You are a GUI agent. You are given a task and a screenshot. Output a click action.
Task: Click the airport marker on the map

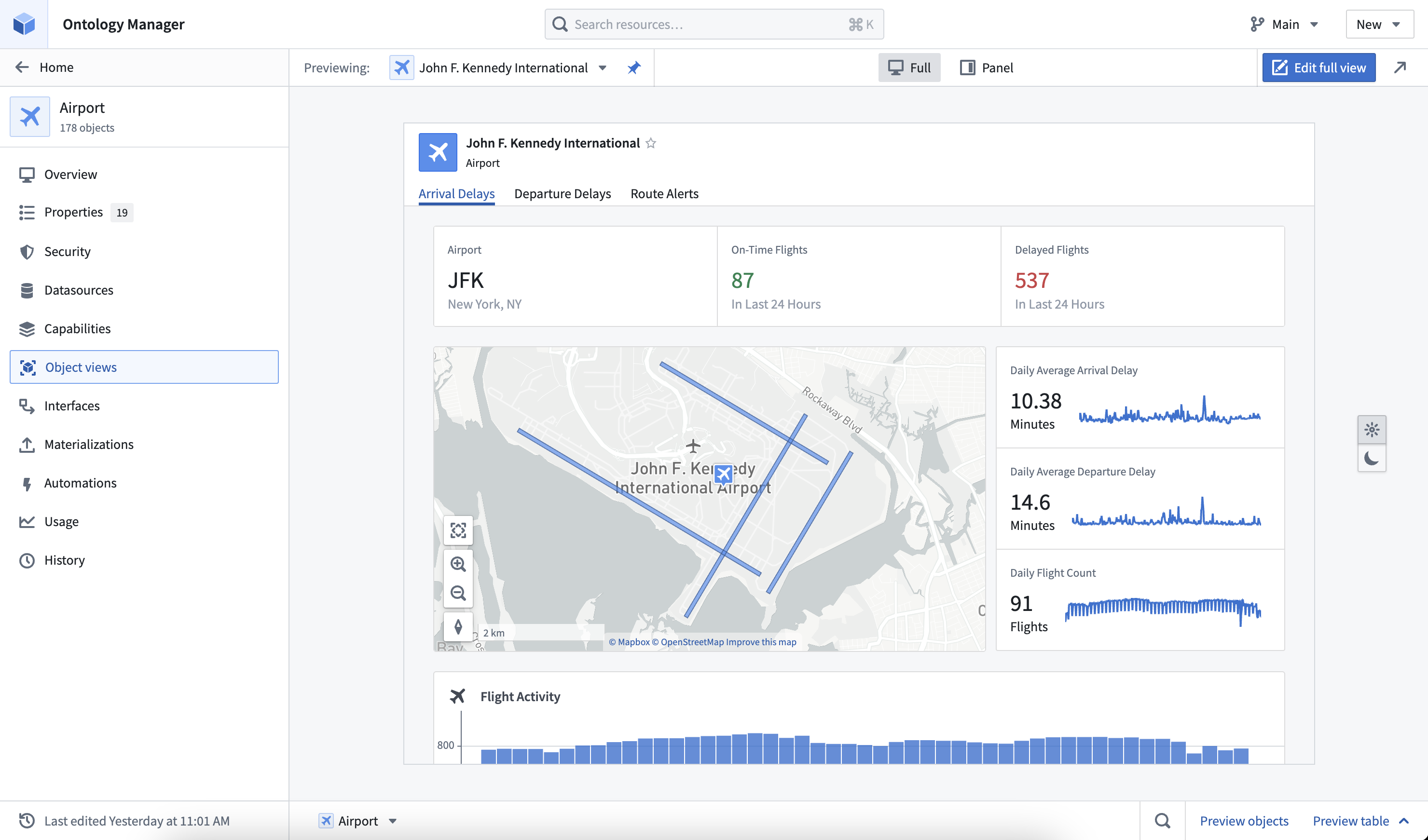pyautogui.click(x=723, y=474)
